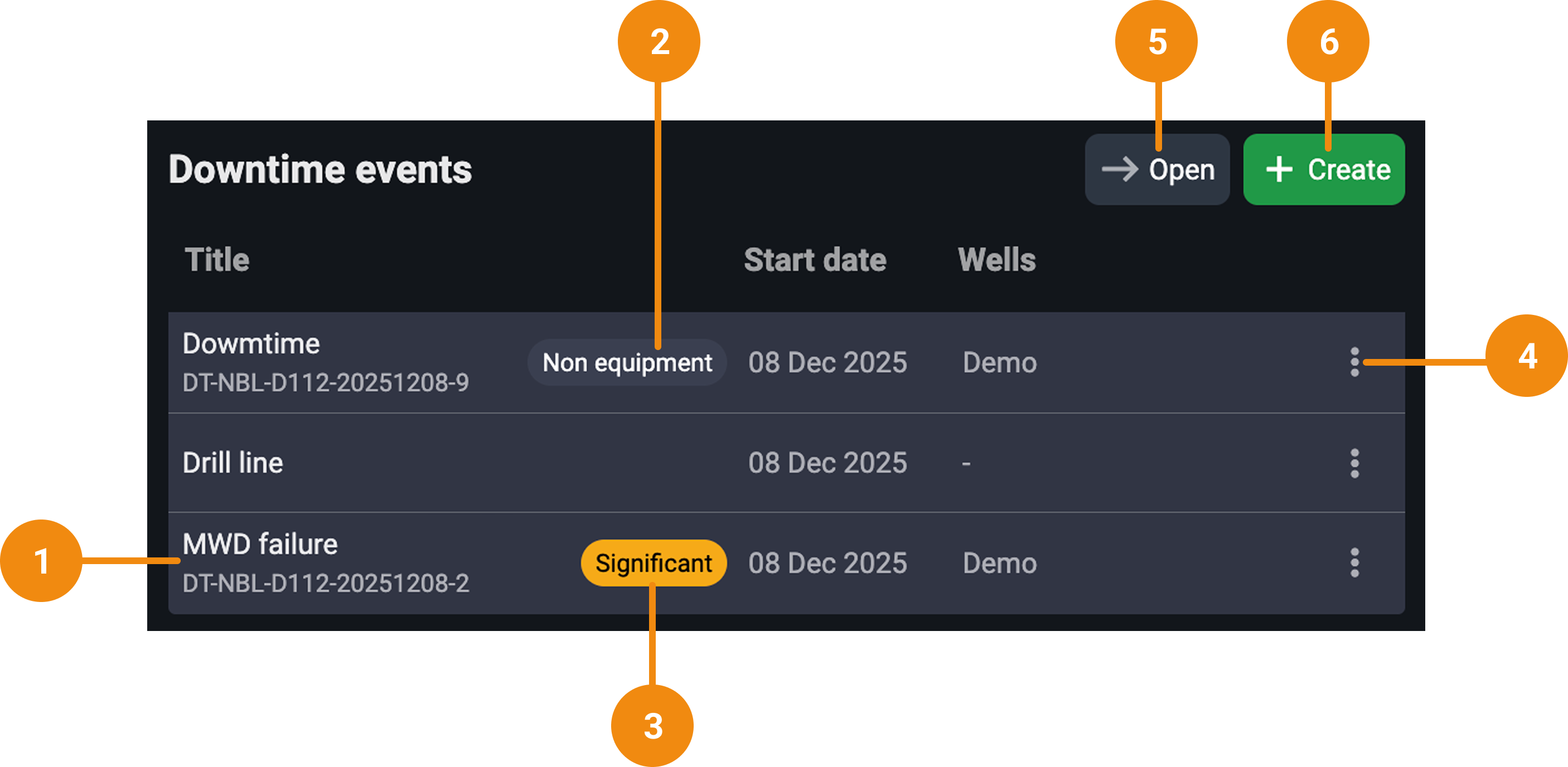Screen dimensions: 1568x767
Task: Click the Non equipment tag
Action: click(627, 362)
